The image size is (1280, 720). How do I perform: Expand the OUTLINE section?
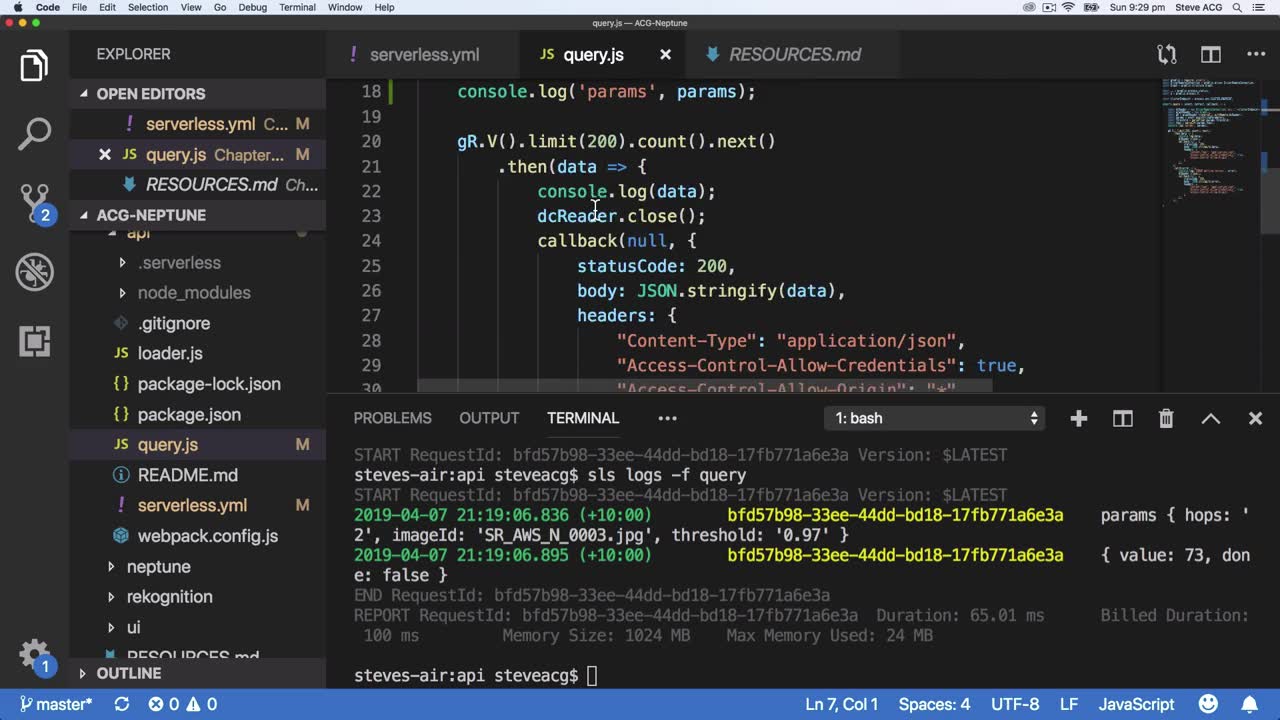pos(128,674)
